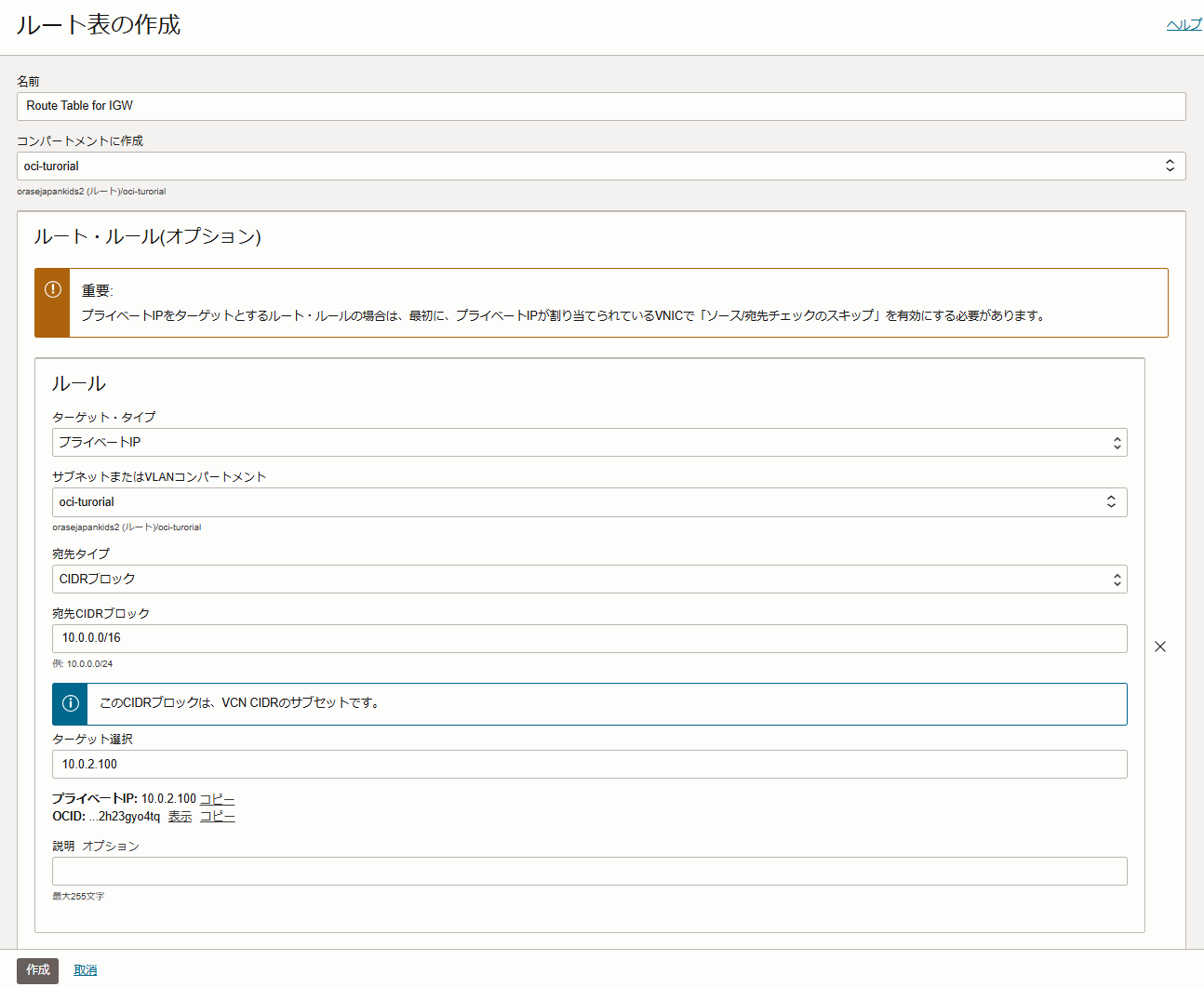Viewport: 1204px width, 987px height.
Task: Open the 宛先タイプ dropdown showing CIDRブロック
Action: pyautogui.click(x=588, y=580)
